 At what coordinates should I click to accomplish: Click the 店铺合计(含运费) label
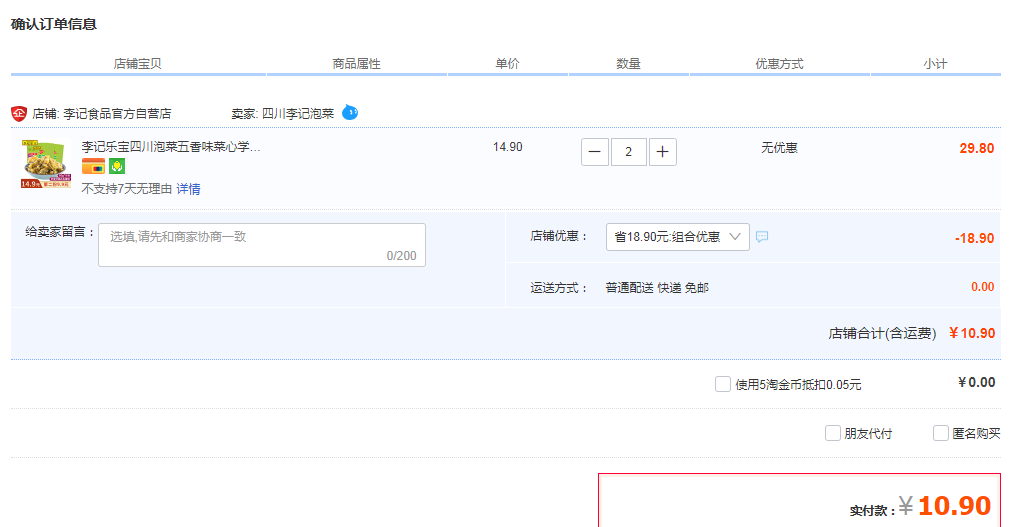[882, 334]
